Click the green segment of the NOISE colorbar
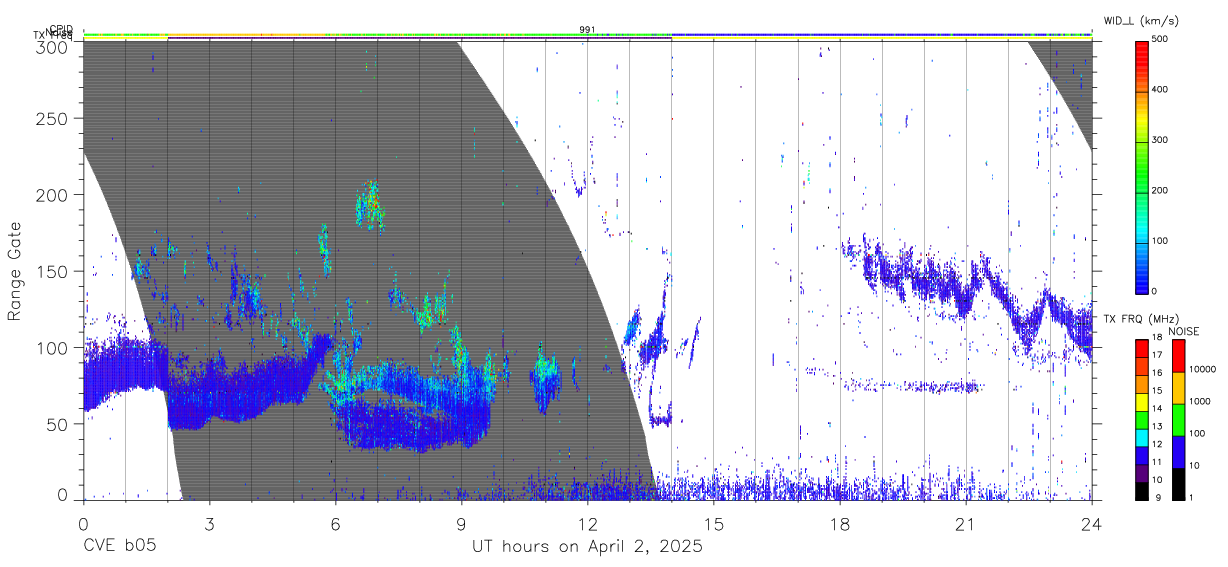Viewport: 1228px width, 567px height. (x=1179, y=420)
